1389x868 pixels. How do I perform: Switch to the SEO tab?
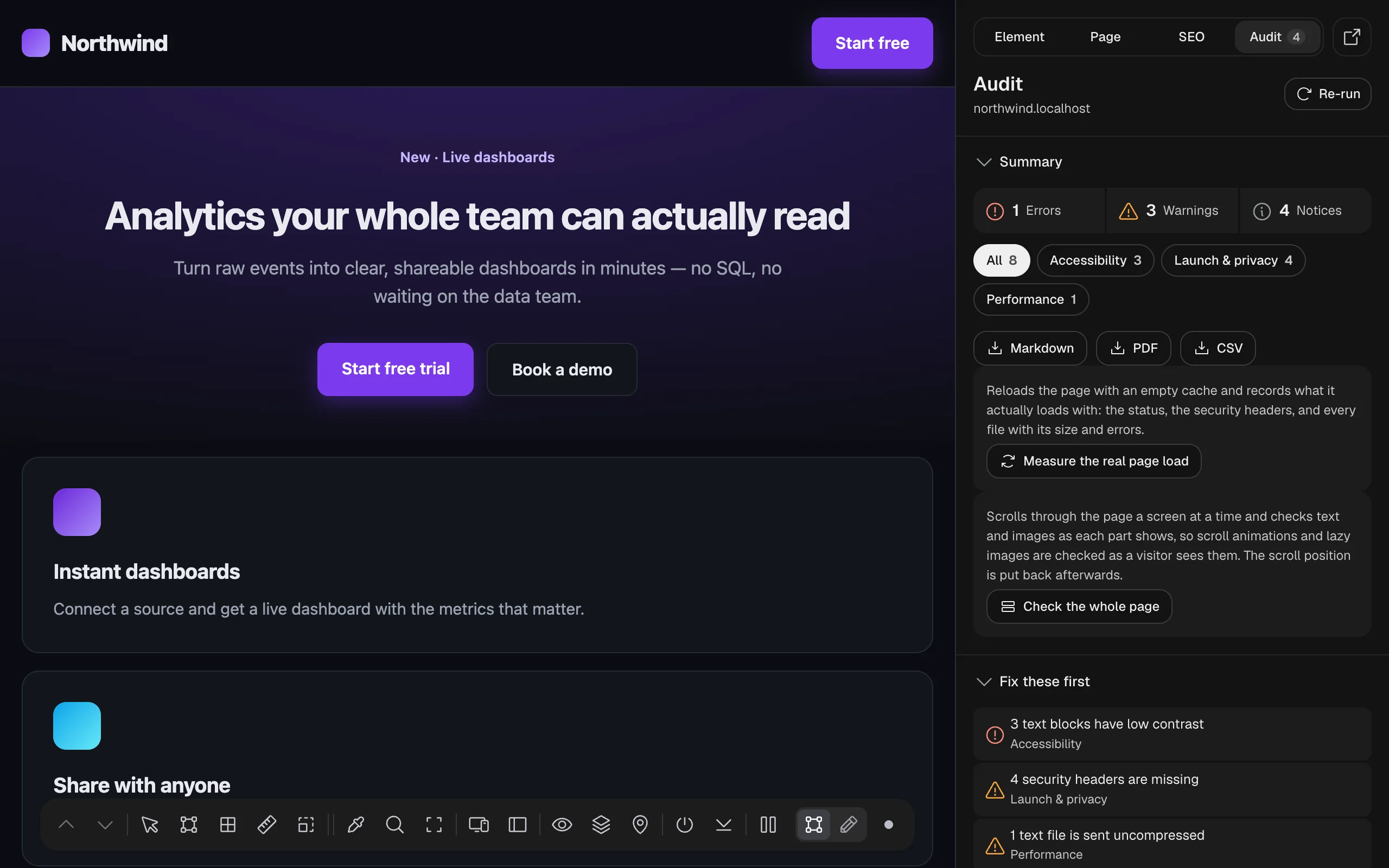[x=1191, y=37]
